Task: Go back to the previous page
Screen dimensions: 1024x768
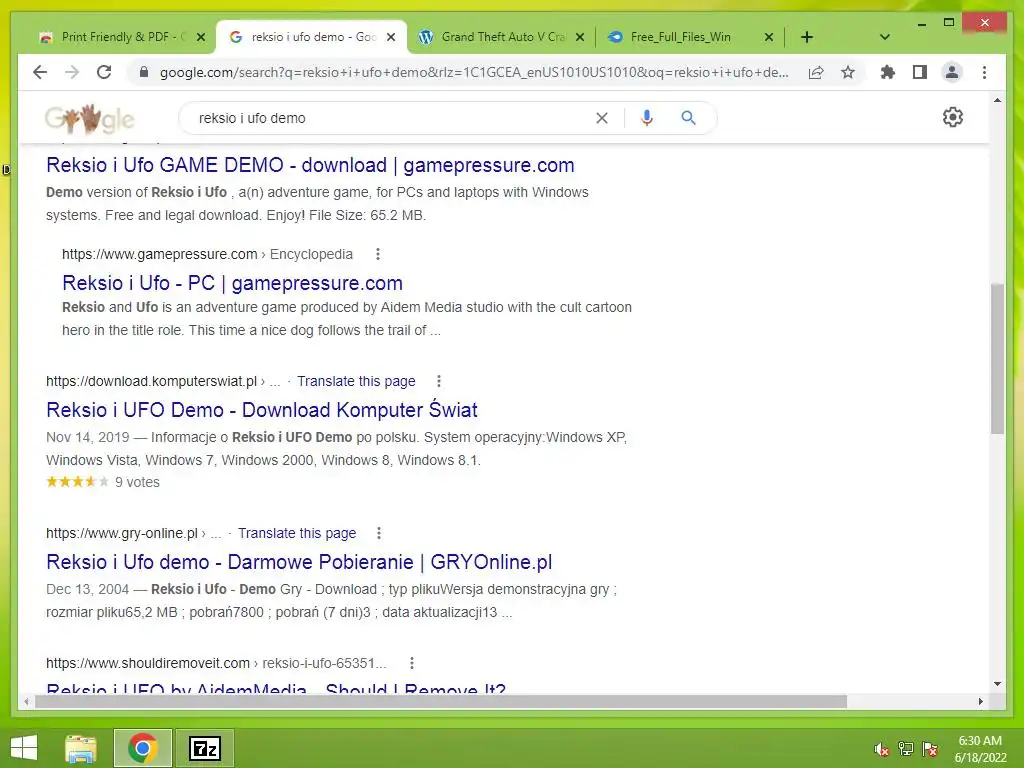Action: [x=40, y=72]
